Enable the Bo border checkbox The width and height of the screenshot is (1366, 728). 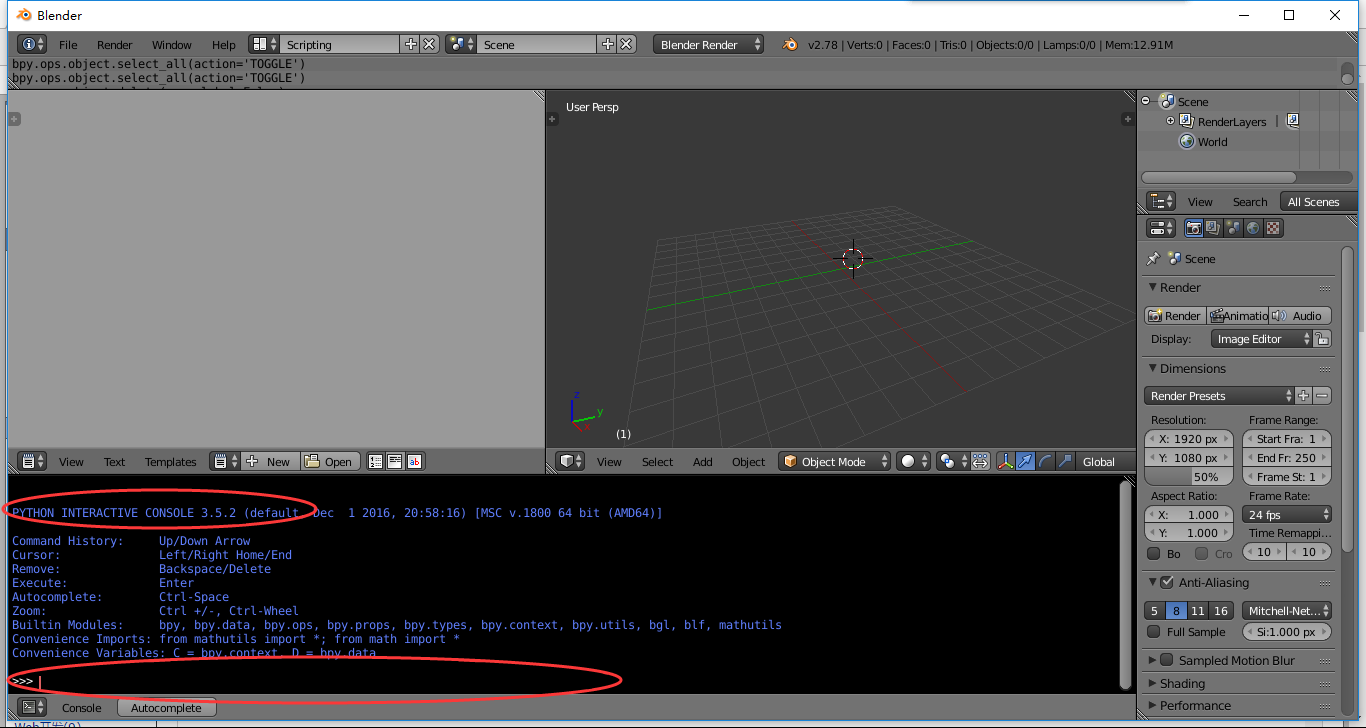(x=1153, y=553)
